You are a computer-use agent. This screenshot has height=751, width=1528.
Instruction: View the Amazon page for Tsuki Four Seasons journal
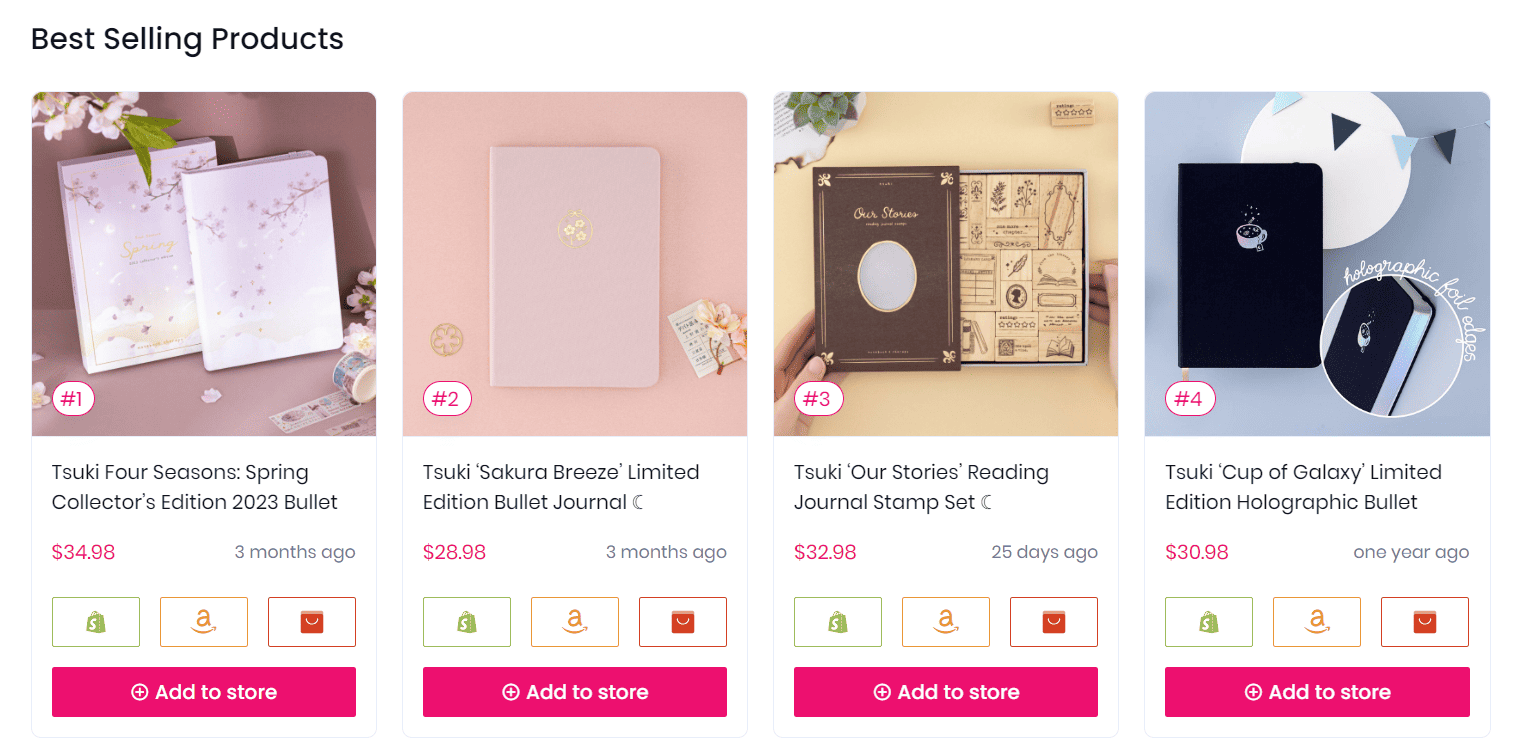pyautogui.click(x=203, y=621)
